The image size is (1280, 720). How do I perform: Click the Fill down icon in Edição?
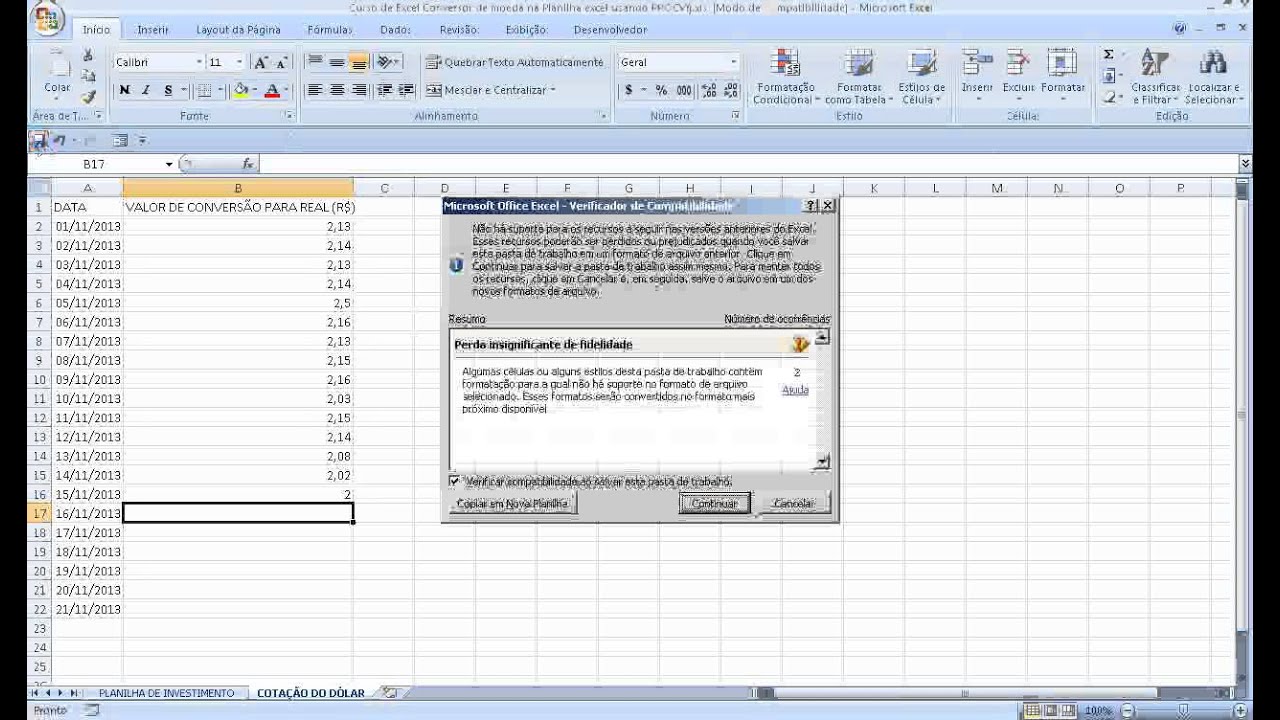[x=1110, y=76]
